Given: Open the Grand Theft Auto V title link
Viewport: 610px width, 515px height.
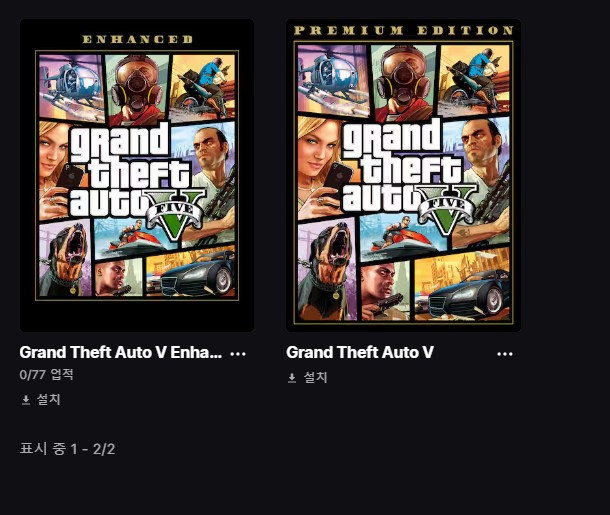Looking at the screenshot, I should (x=360, y=352).
